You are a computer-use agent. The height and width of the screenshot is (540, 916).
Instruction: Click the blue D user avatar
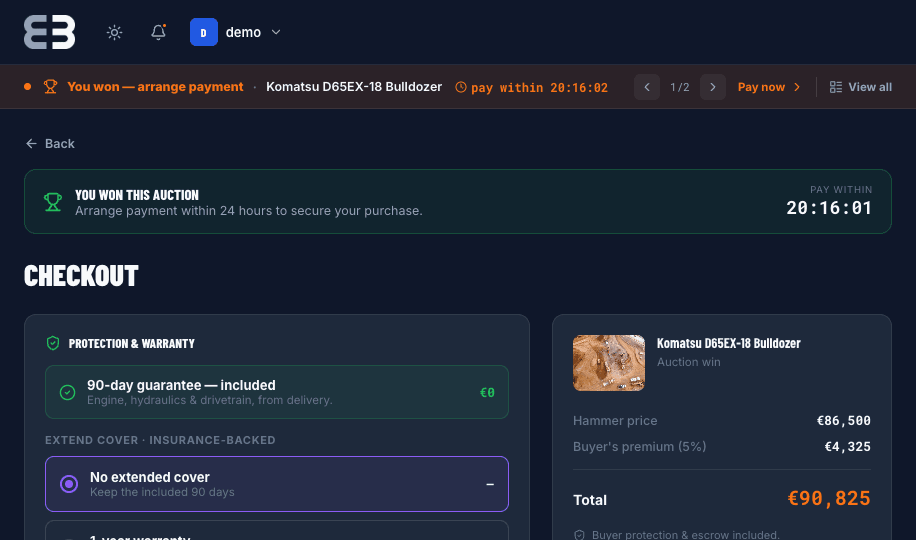(x=204, y=32)
